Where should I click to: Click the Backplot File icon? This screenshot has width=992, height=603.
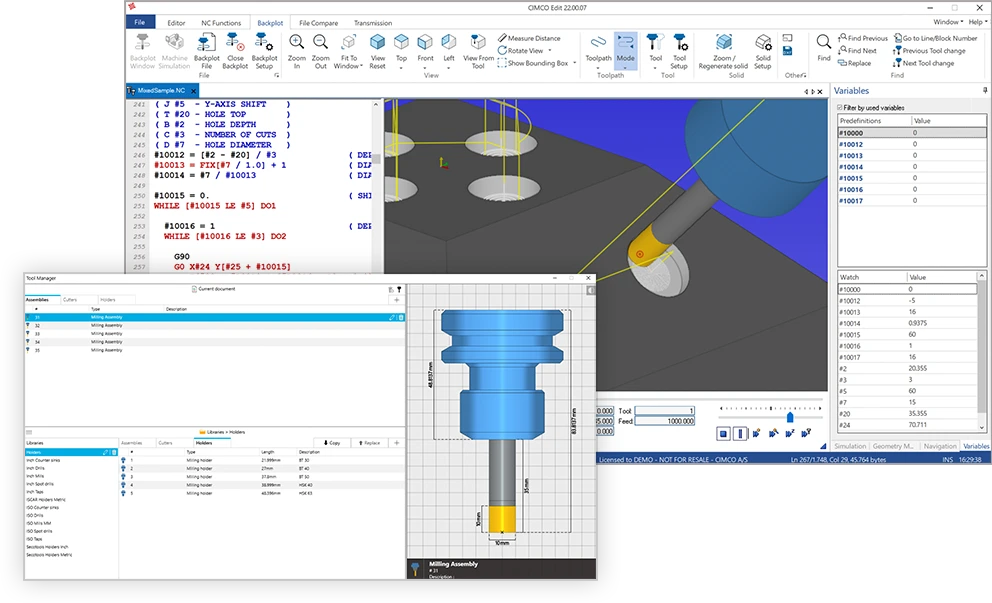[x=206, y=43]
